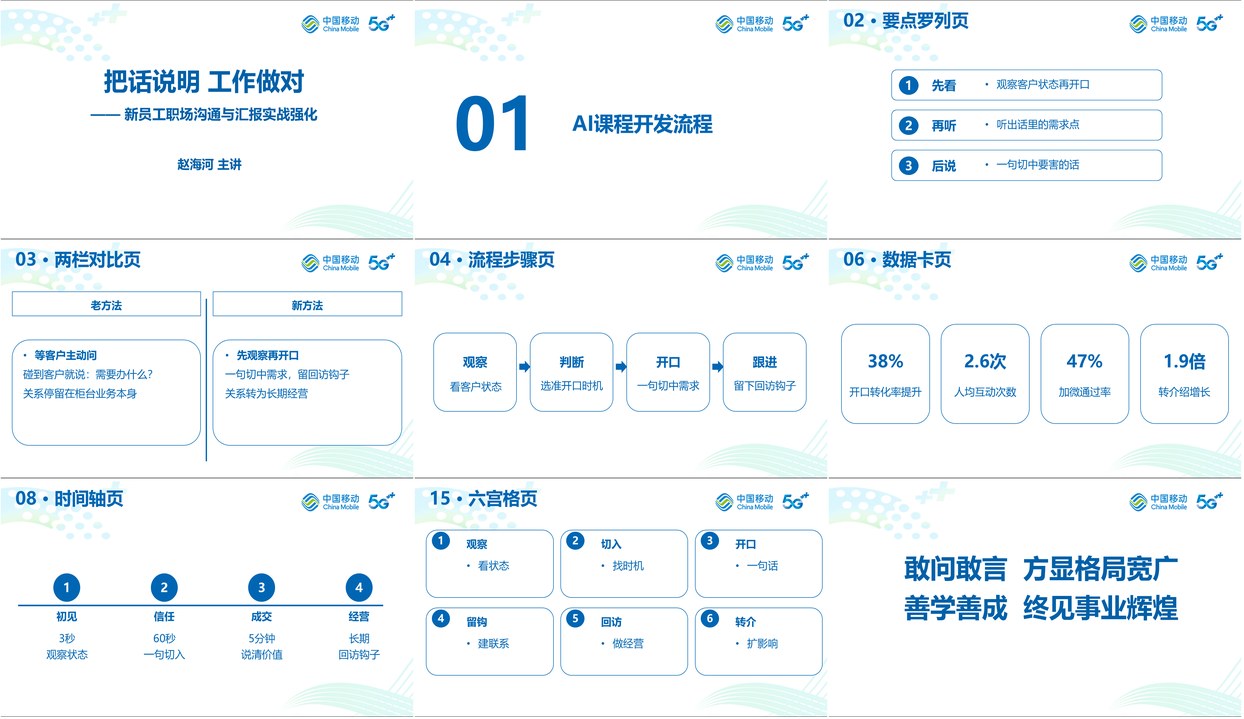1244x719 pixels.
Task: Click the China Mobile logo on the title slide
Action: [331, 24]
